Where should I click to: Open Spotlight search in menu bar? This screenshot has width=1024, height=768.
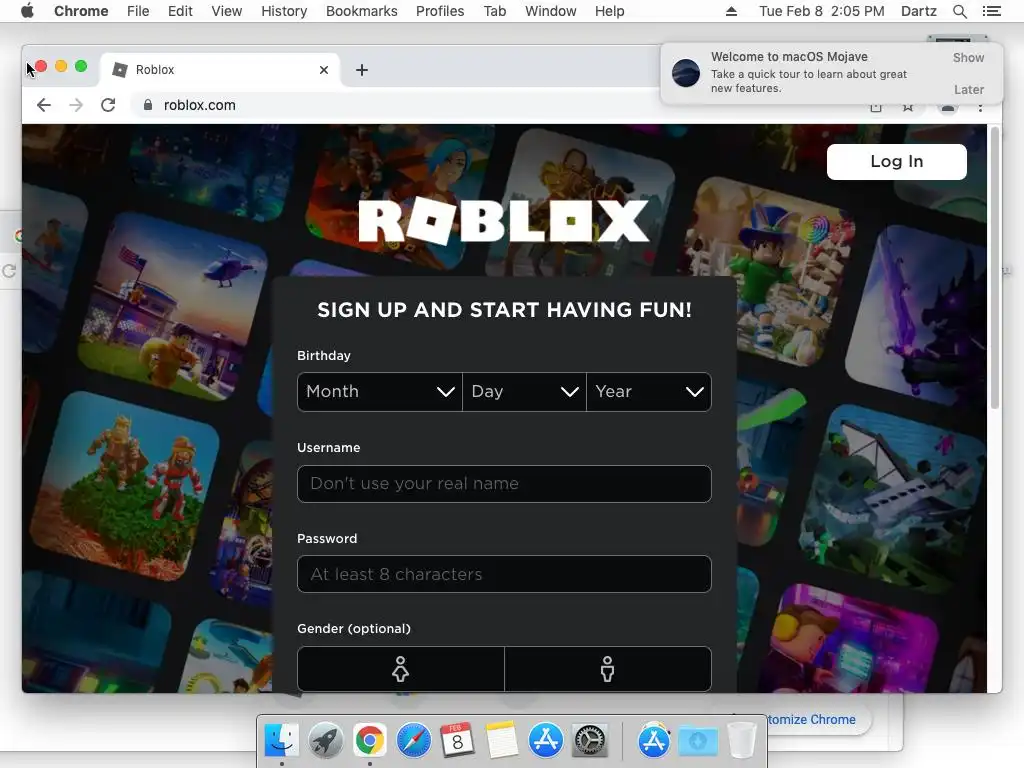959,11
